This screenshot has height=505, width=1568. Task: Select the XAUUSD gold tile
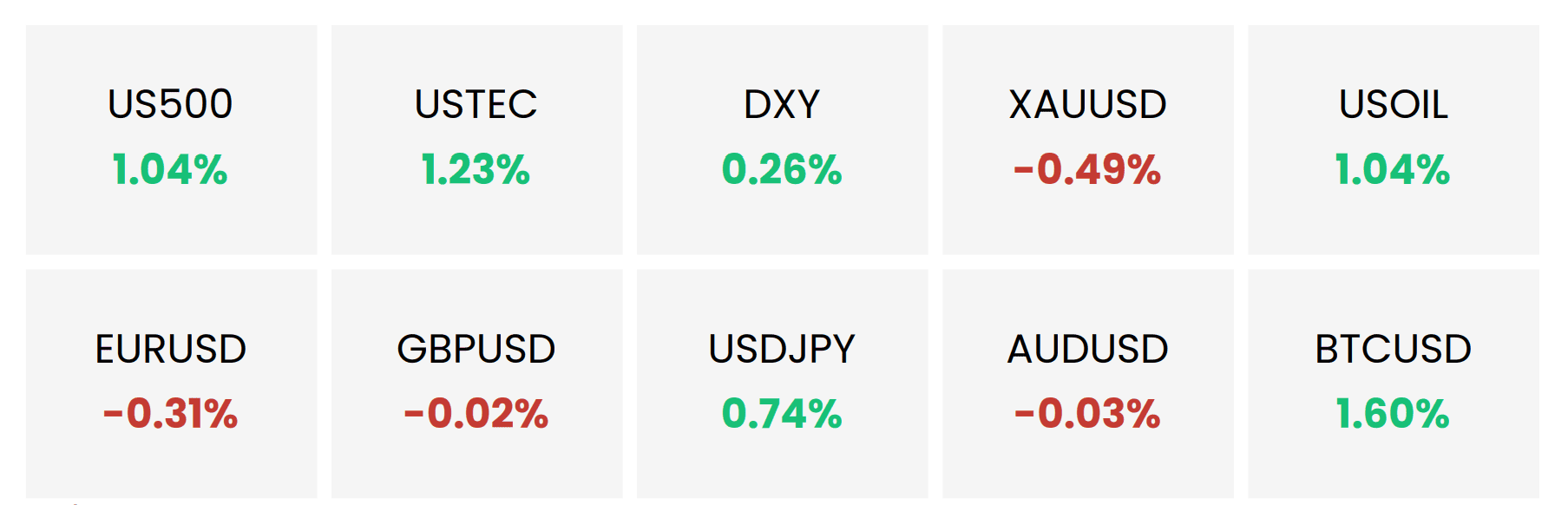[x=1087, y=140]
